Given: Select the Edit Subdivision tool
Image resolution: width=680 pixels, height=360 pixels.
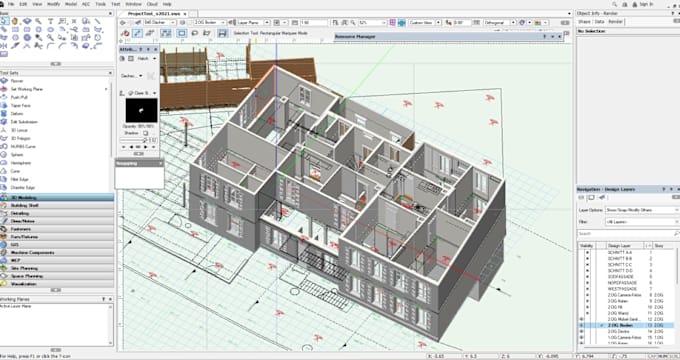Looking at the screenshot, I should (x=24, y=122).
